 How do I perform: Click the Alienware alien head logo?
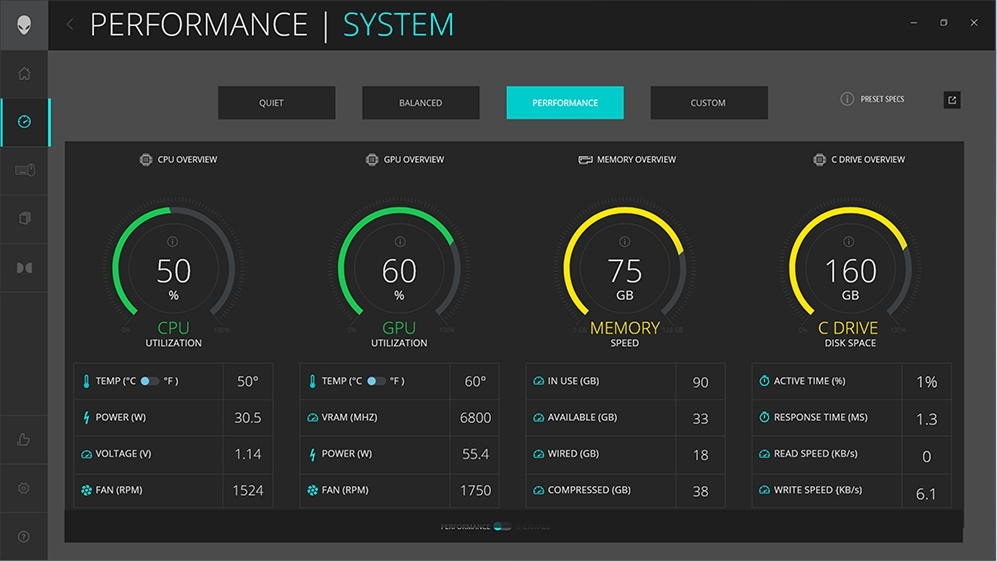coord(24,24)
